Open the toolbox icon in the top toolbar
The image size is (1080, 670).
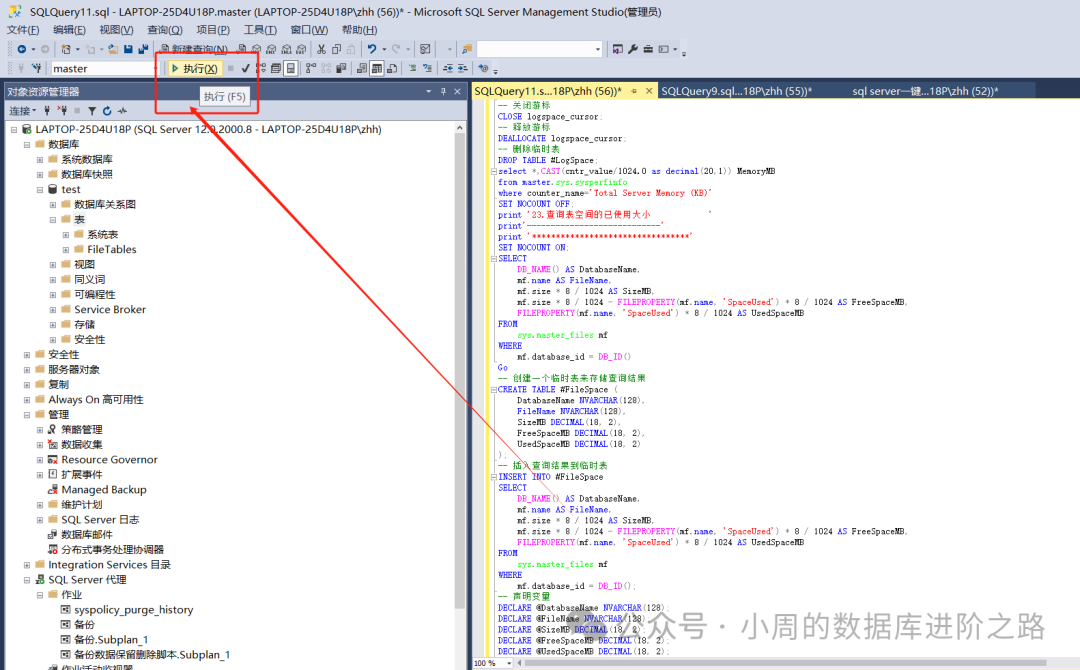[648, 49]
